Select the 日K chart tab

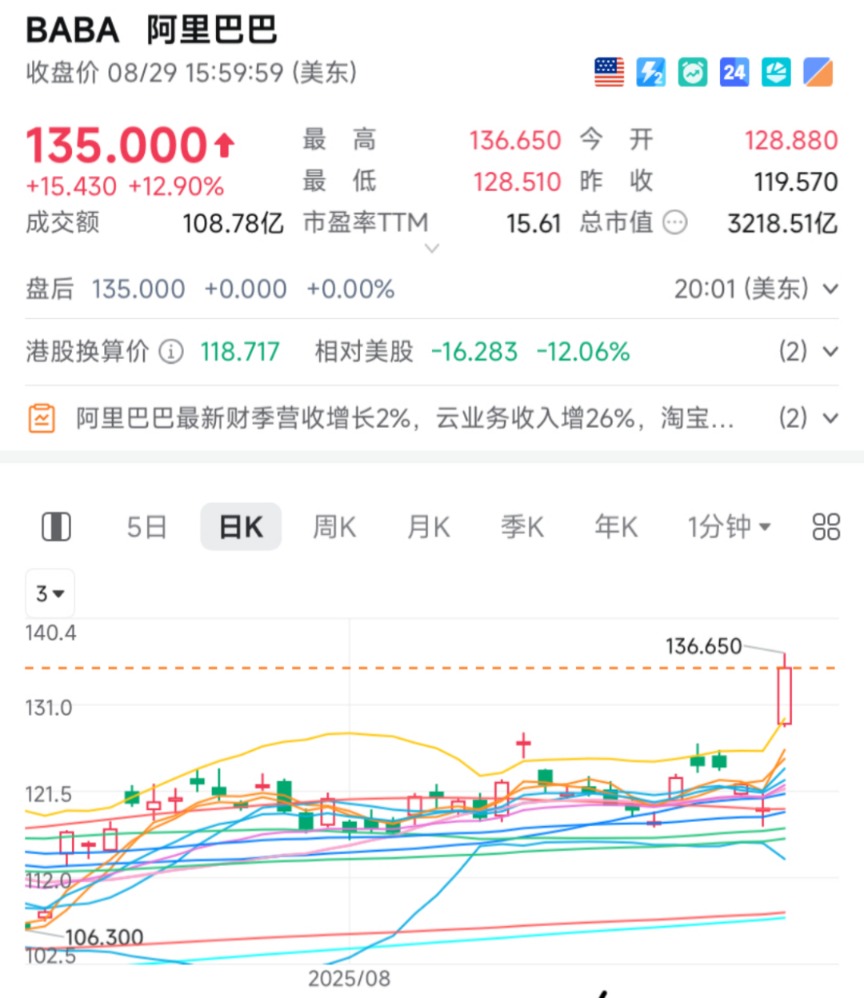(241, 527)
